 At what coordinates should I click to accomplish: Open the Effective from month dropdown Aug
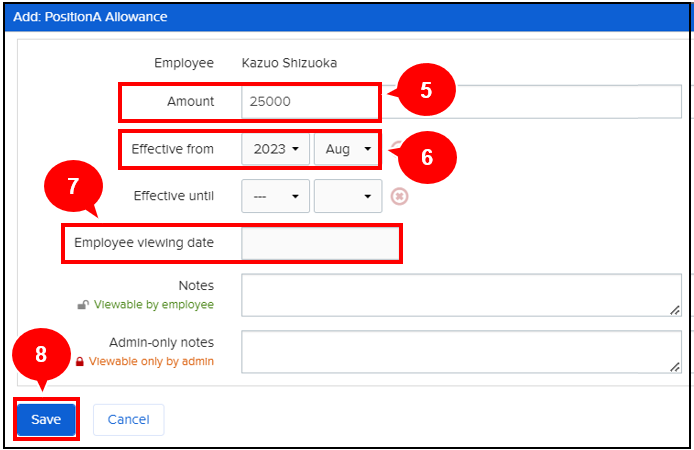click(x=347, y=149)
